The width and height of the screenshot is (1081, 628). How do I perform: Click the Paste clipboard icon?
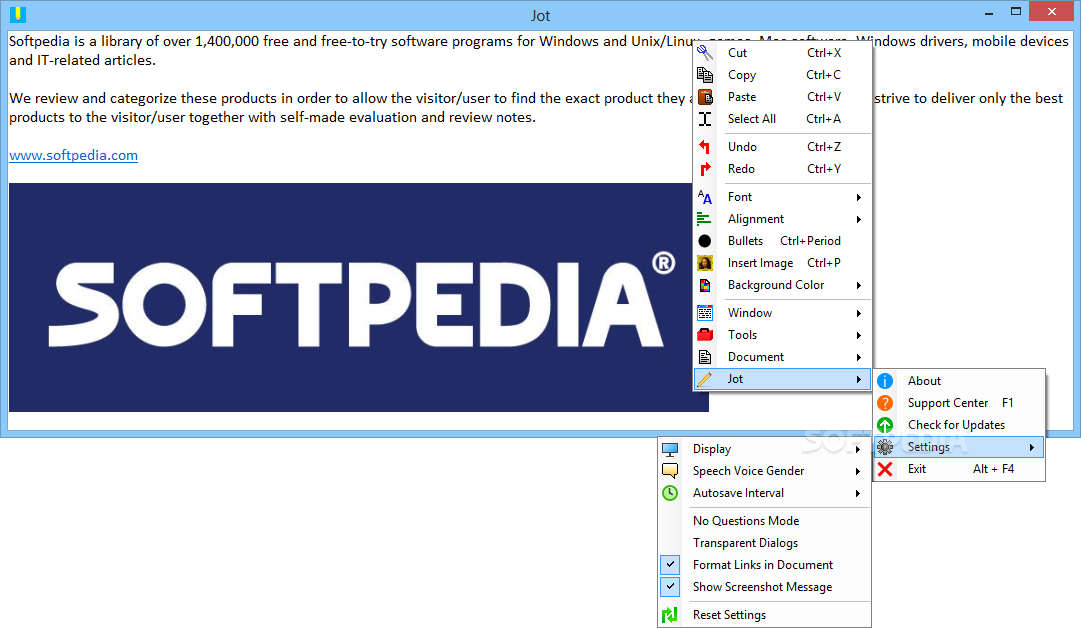click(705, 97)
